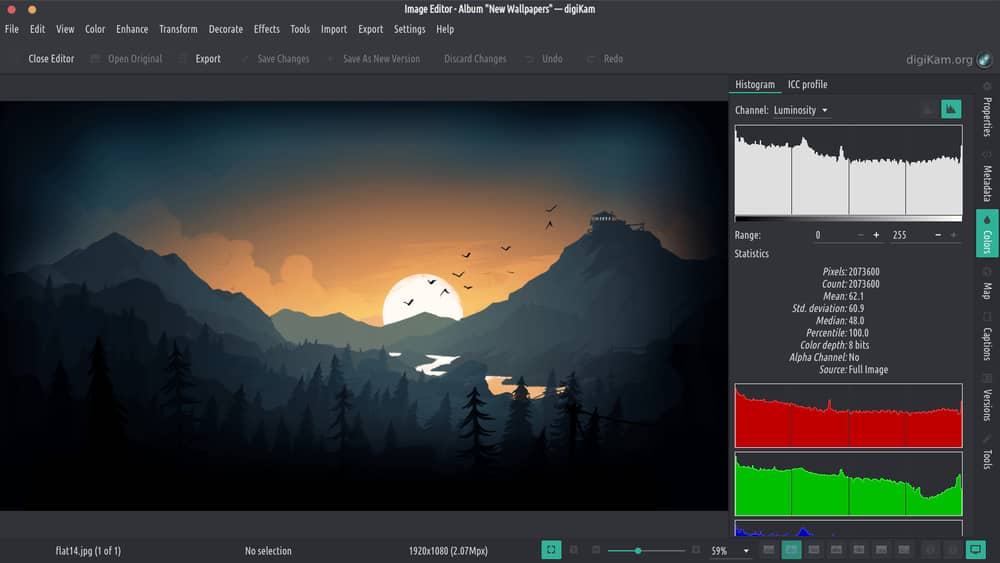The width and height of the screenshot is (1000, 563).
Task: Click the Color depth: 8 bits statistic
Action: pyautogui.click(x=834, y=345)
